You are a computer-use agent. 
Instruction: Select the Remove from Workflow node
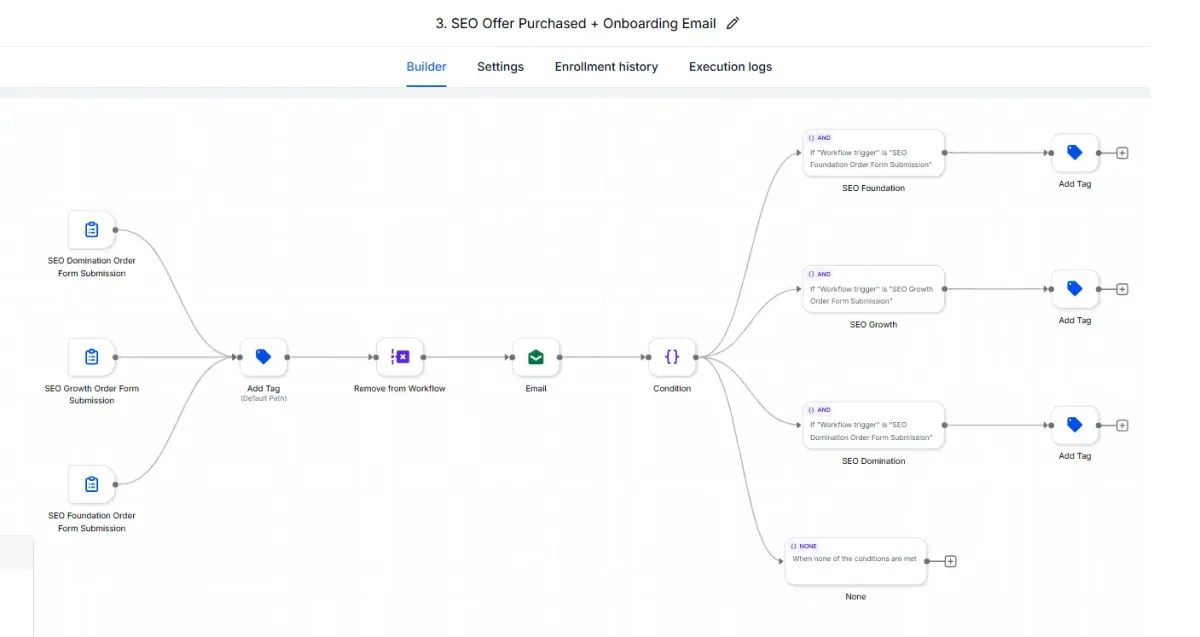[400, 357]
